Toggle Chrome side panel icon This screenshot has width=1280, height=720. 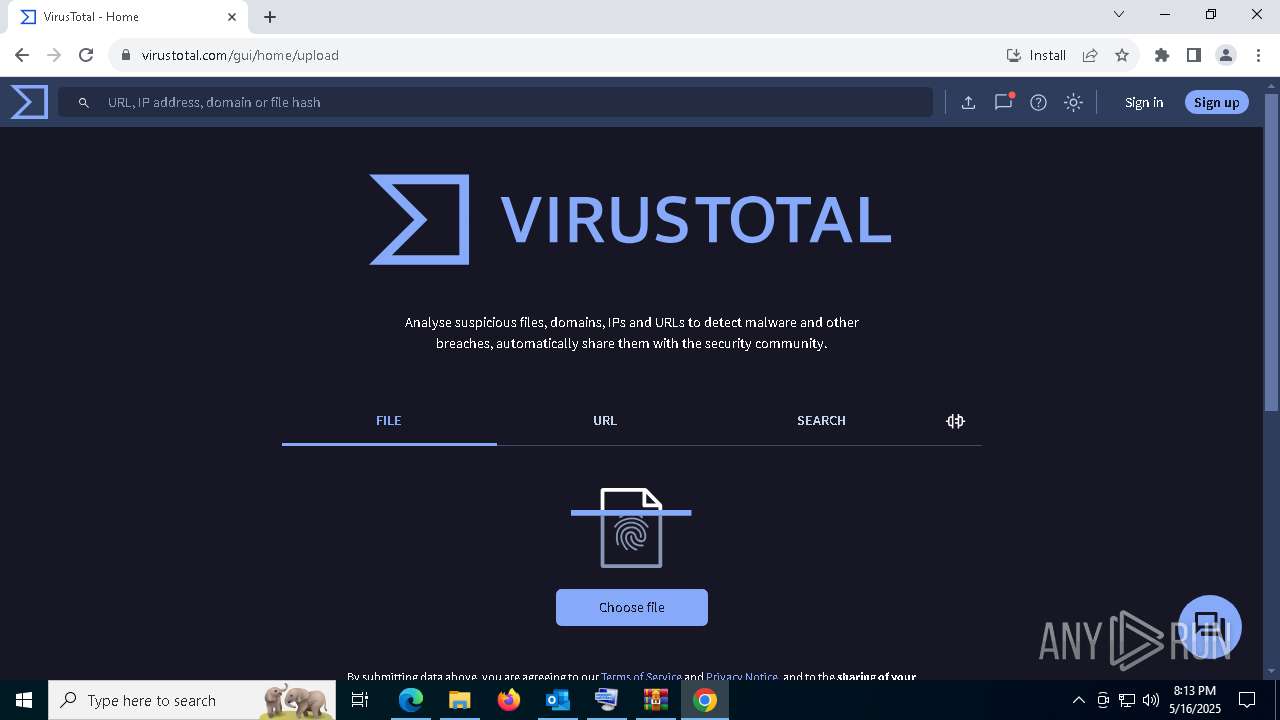coord(1193,55)
